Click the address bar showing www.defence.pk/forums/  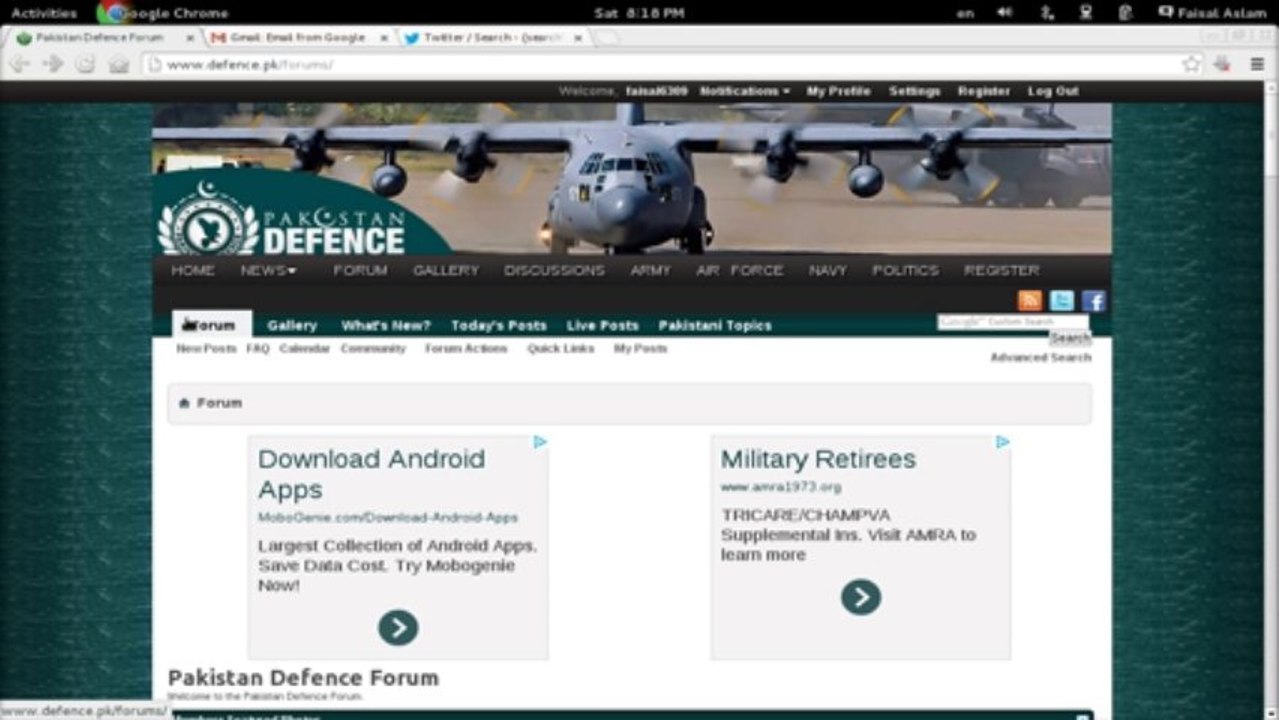click(660, 64)
